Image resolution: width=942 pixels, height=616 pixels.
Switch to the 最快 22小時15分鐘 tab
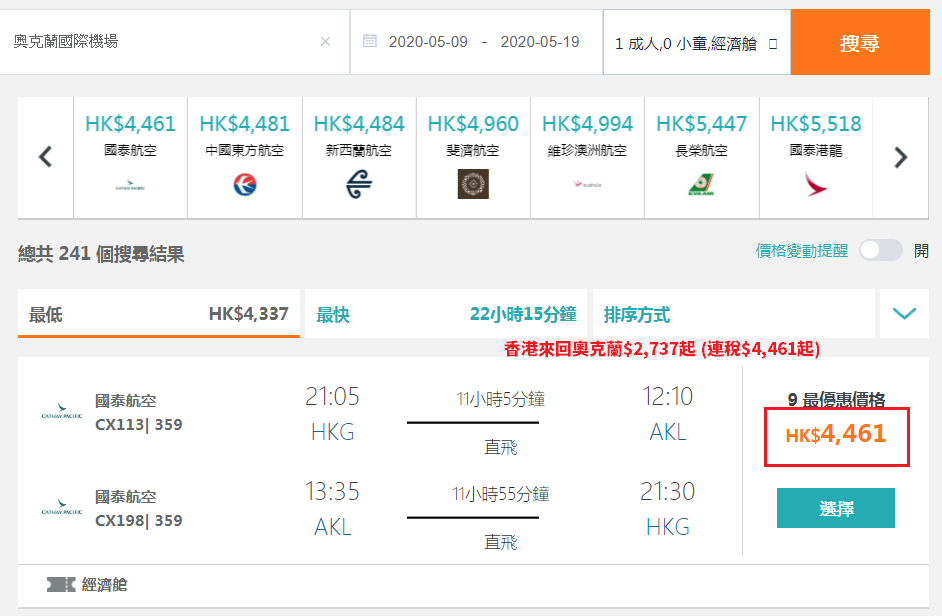[x=446, y=313]
